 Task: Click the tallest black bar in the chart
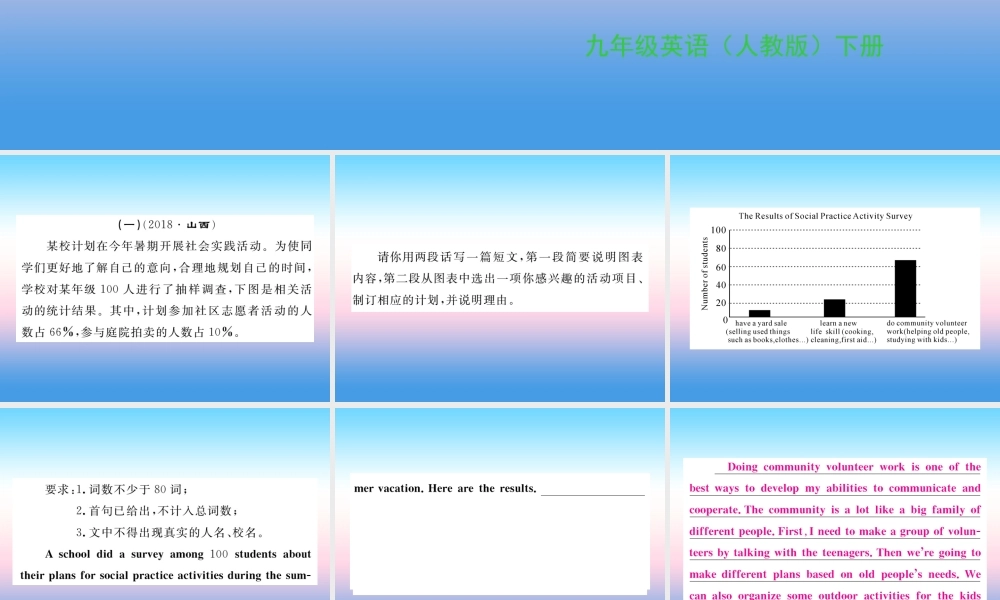point(905,288)
